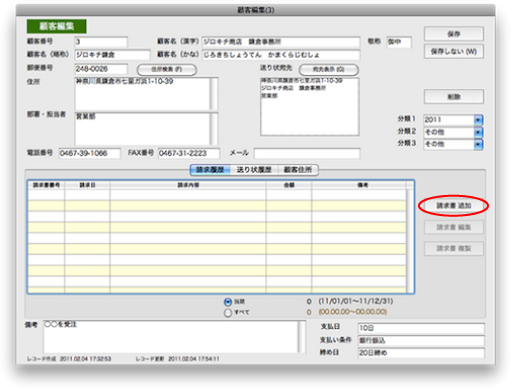Image resolution: width=512 pixels, height=389 pixels.
Task: Click the date range text (11/01/01~11/12/31)
Action: point(356,301)
